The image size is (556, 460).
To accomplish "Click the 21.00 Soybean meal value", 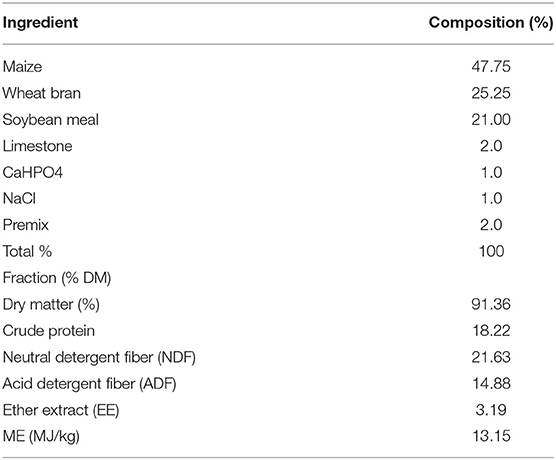I will tap(491, 120).
